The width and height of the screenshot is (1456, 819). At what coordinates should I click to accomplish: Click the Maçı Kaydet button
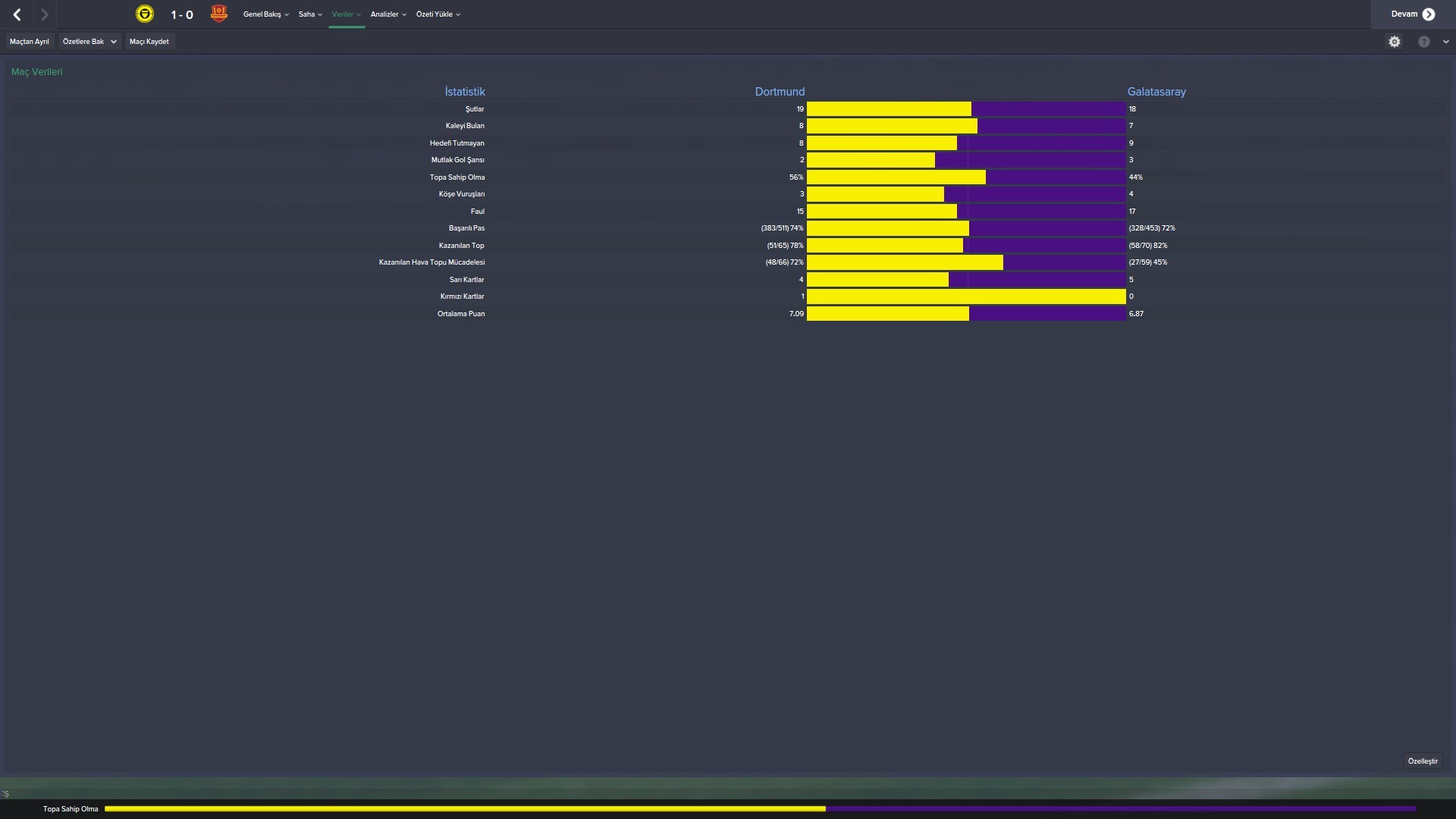149,42
